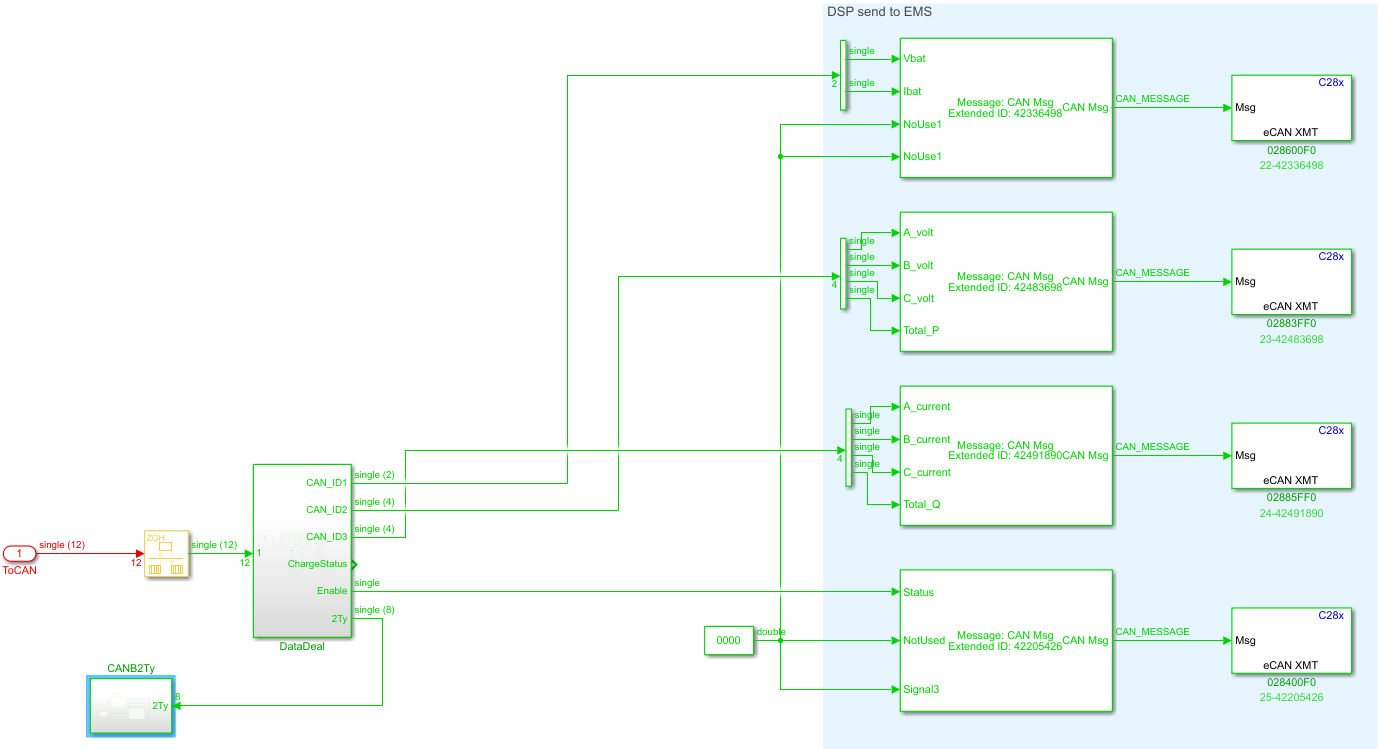Select the DataDeal subsystem block
The width and height of the screenshot is (1380, 749).
302,550
